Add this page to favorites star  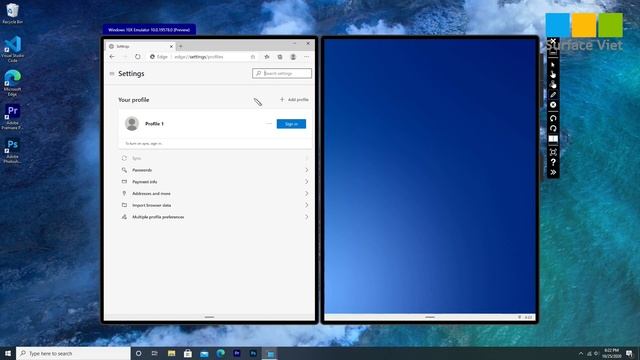253,57
